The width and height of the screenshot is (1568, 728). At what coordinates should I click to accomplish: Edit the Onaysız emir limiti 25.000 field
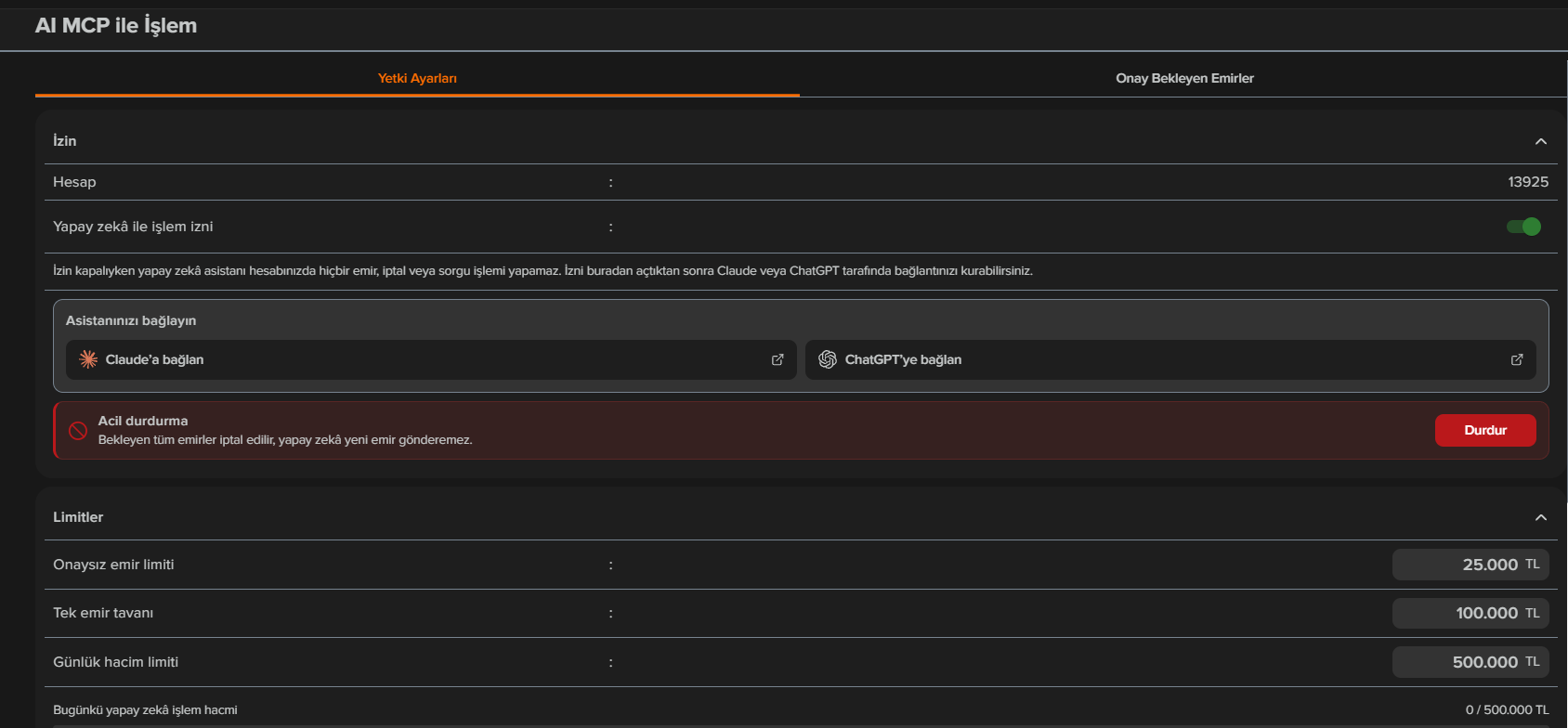1470,565
